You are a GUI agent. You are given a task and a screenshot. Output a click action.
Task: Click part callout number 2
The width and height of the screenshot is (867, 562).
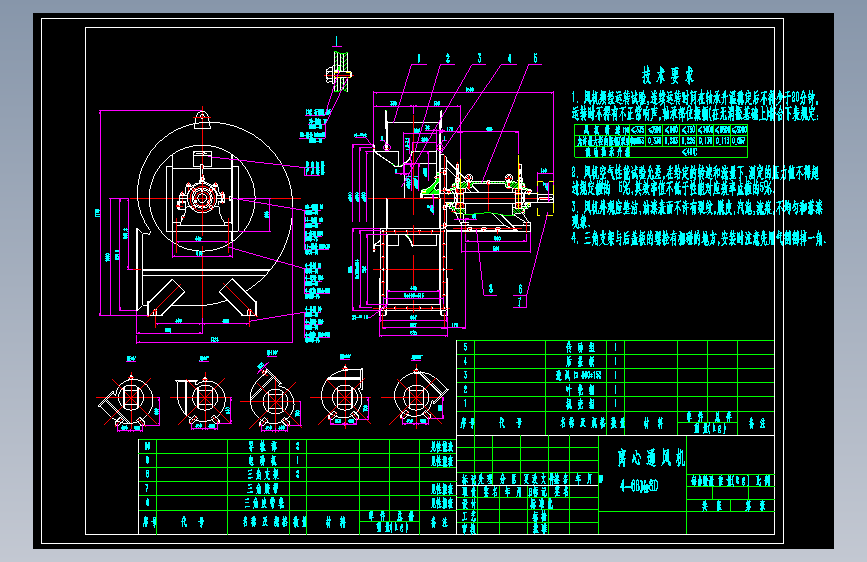click(448, 58)
